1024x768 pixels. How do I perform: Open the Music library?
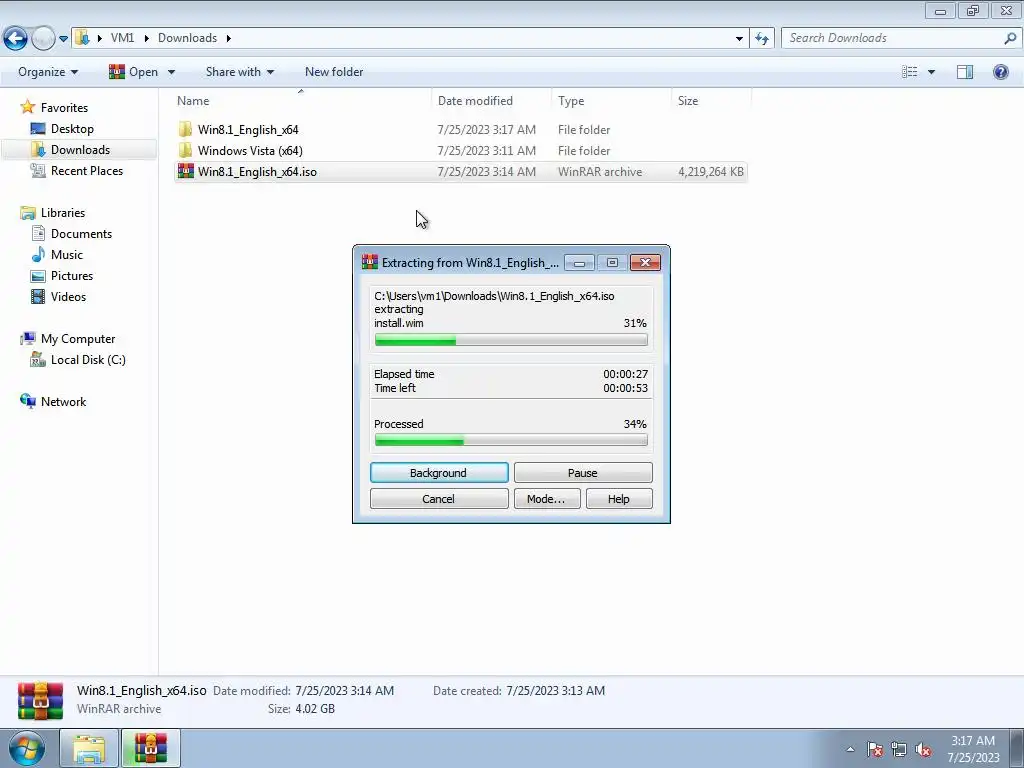tap(67, 255)
